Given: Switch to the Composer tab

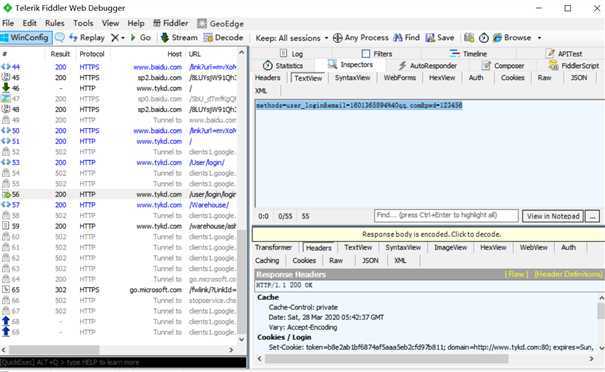Looking at the screenshot, I should (503, 66).
